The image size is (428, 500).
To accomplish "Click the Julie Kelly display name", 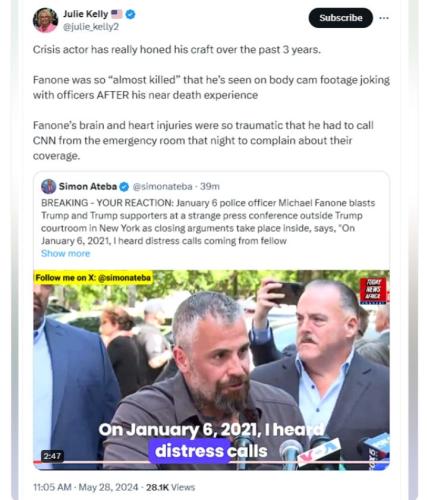I will [x=86, y=14].
